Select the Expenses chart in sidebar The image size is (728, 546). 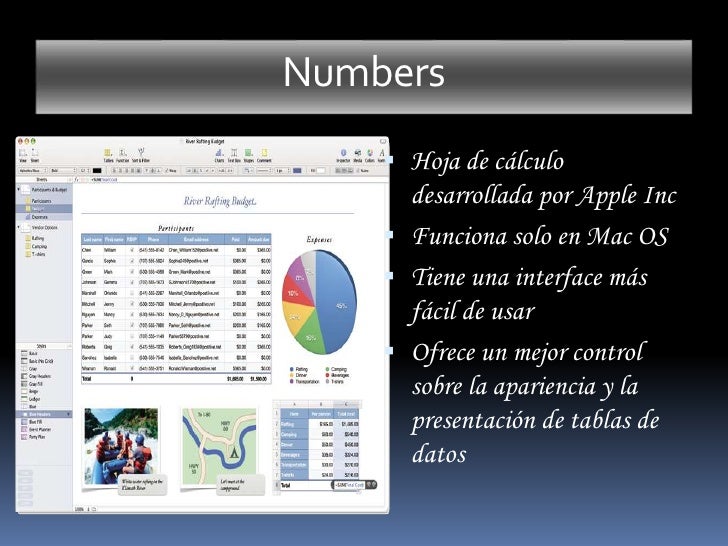37,216
